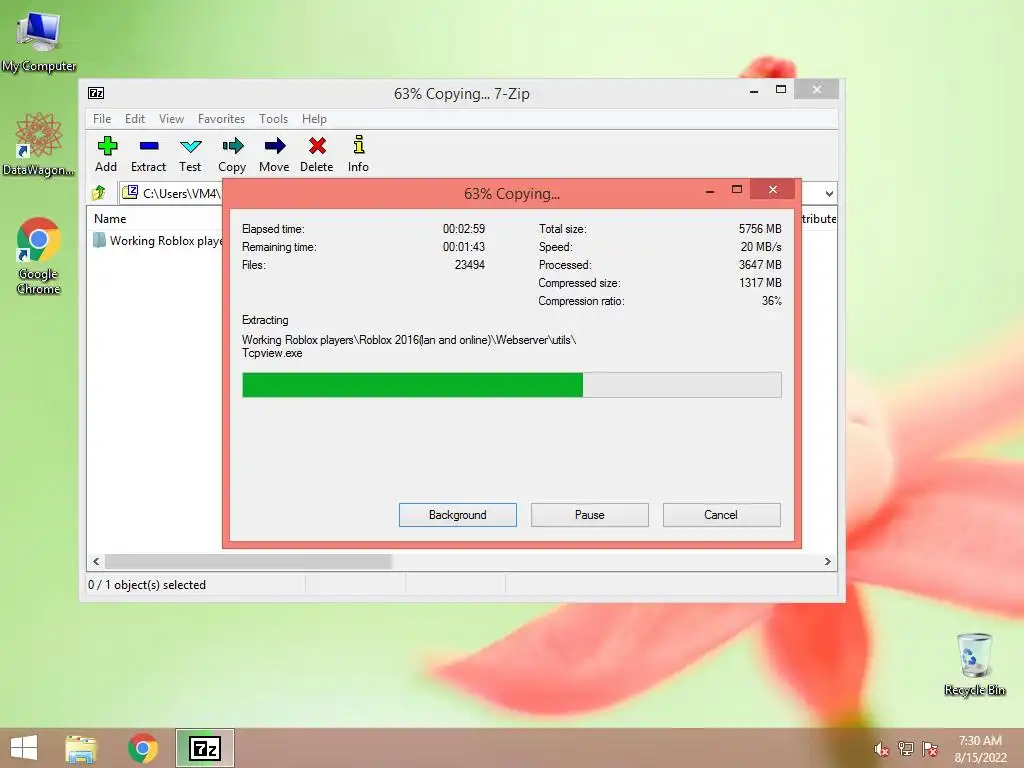Open File Explorer from taskbar
Screen dimensions: 1024x768
click(81, 748)
